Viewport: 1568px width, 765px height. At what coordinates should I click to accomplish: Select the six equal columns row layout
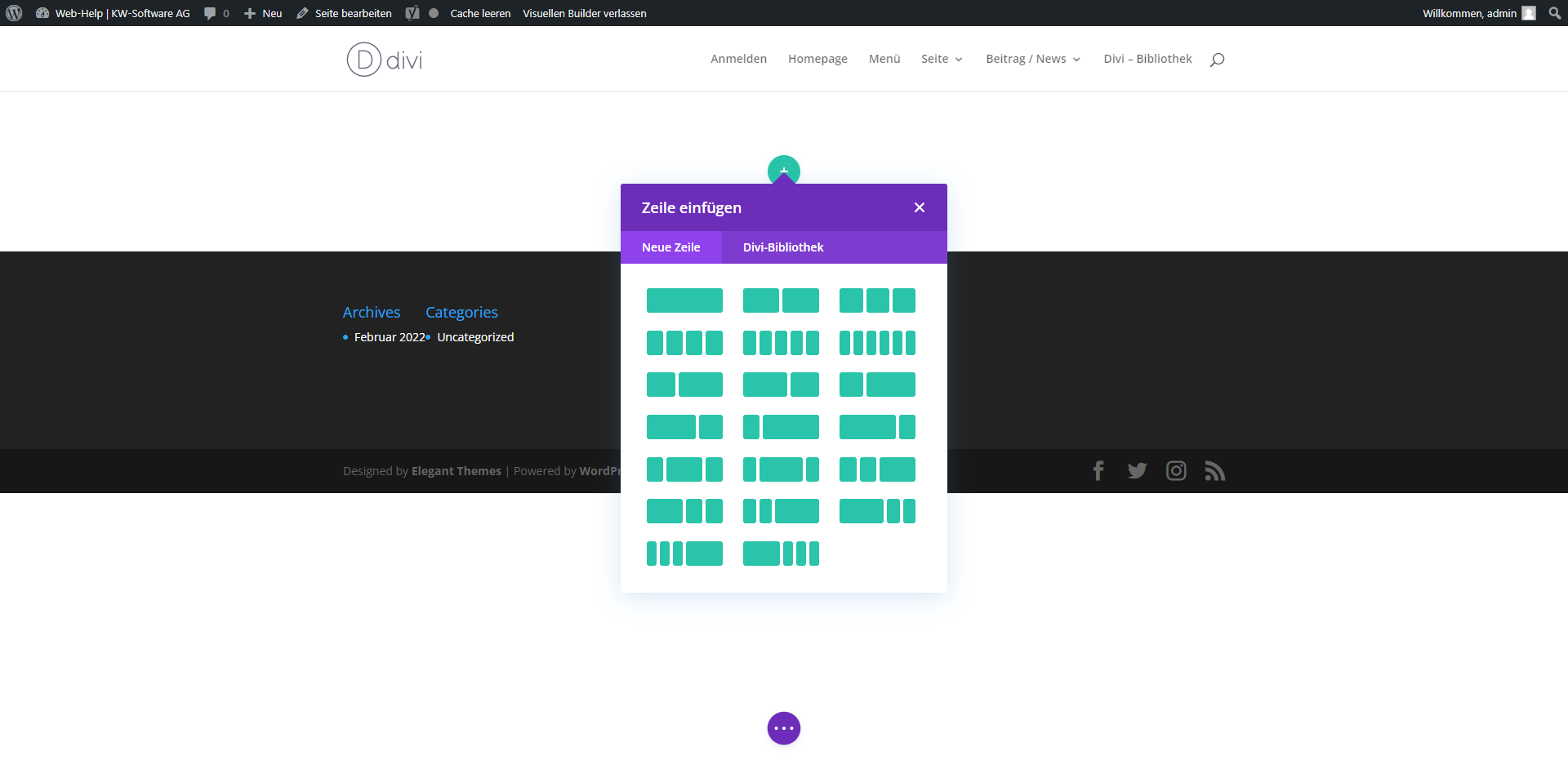click(x=877, y=343)
